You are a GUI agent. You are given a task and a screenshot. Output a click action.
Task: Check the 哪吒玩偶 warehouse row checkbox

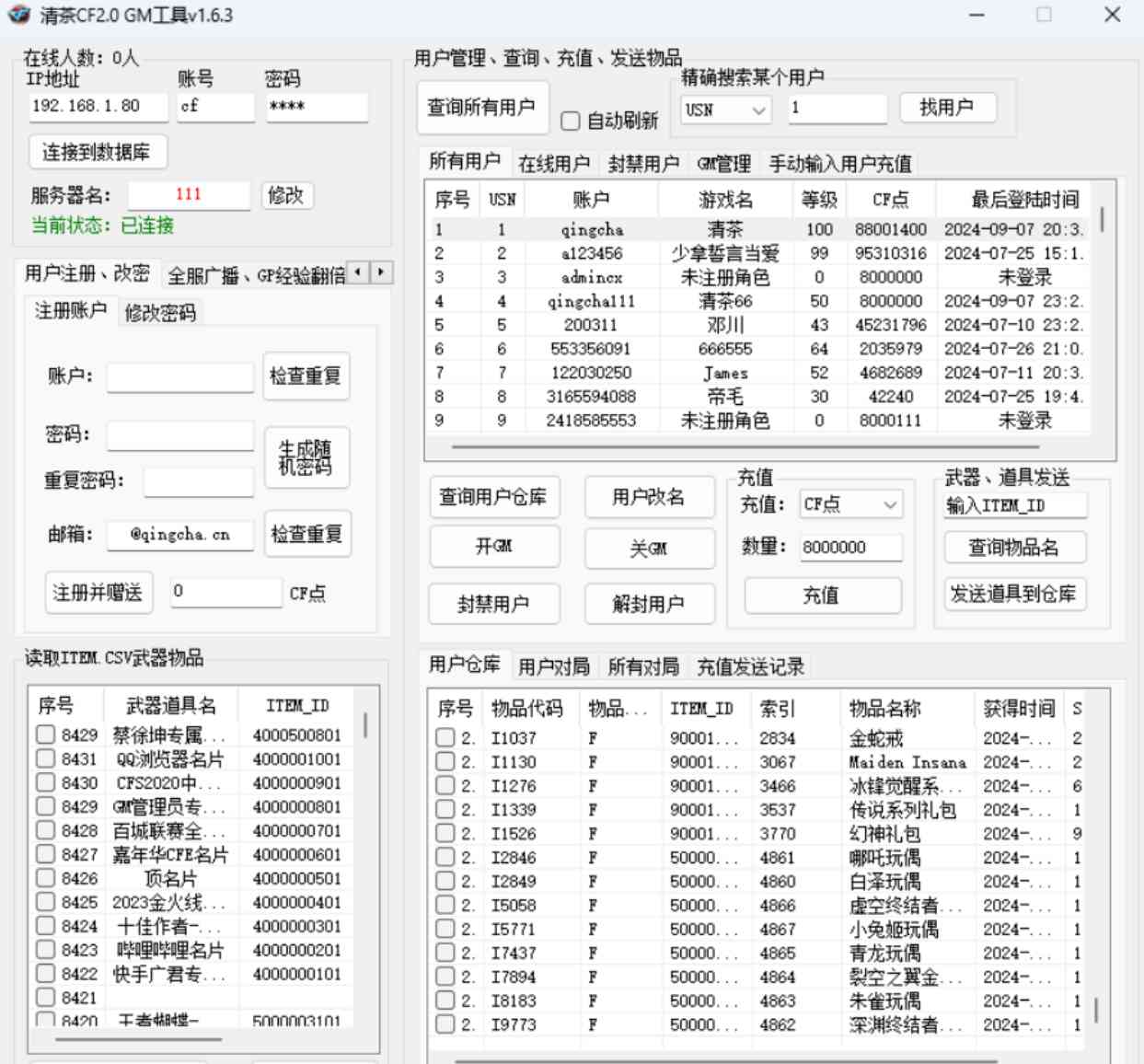point(445,857)
